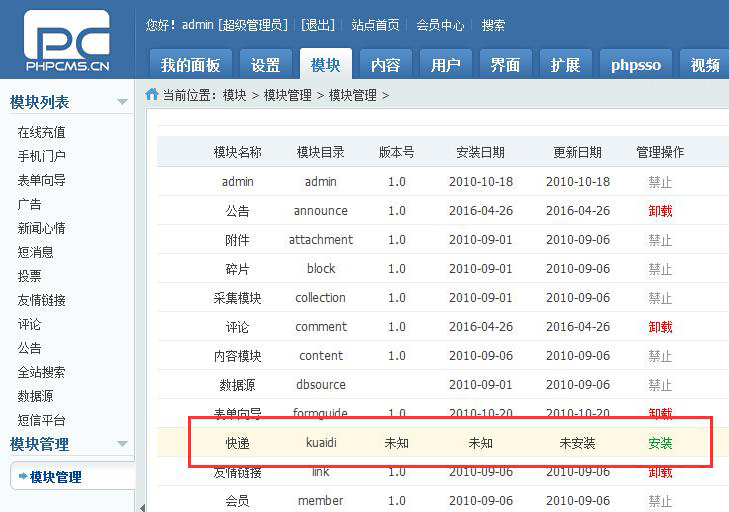The height and width of the screenshot is (512, 729).
Task: Open the 站点首页 link
Action: click(375, 25)
